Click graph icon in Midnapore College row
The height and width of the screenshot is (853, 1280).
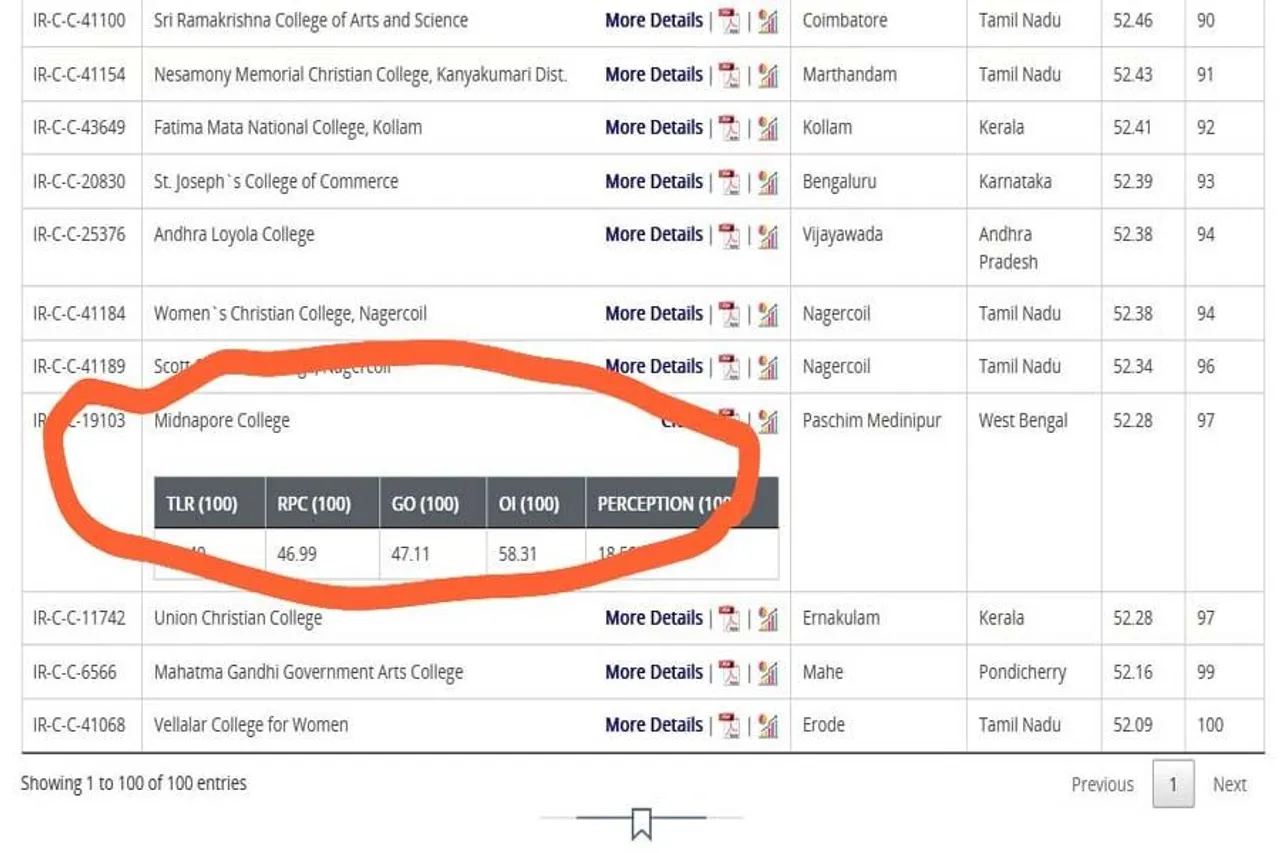(x=767, y=421)
